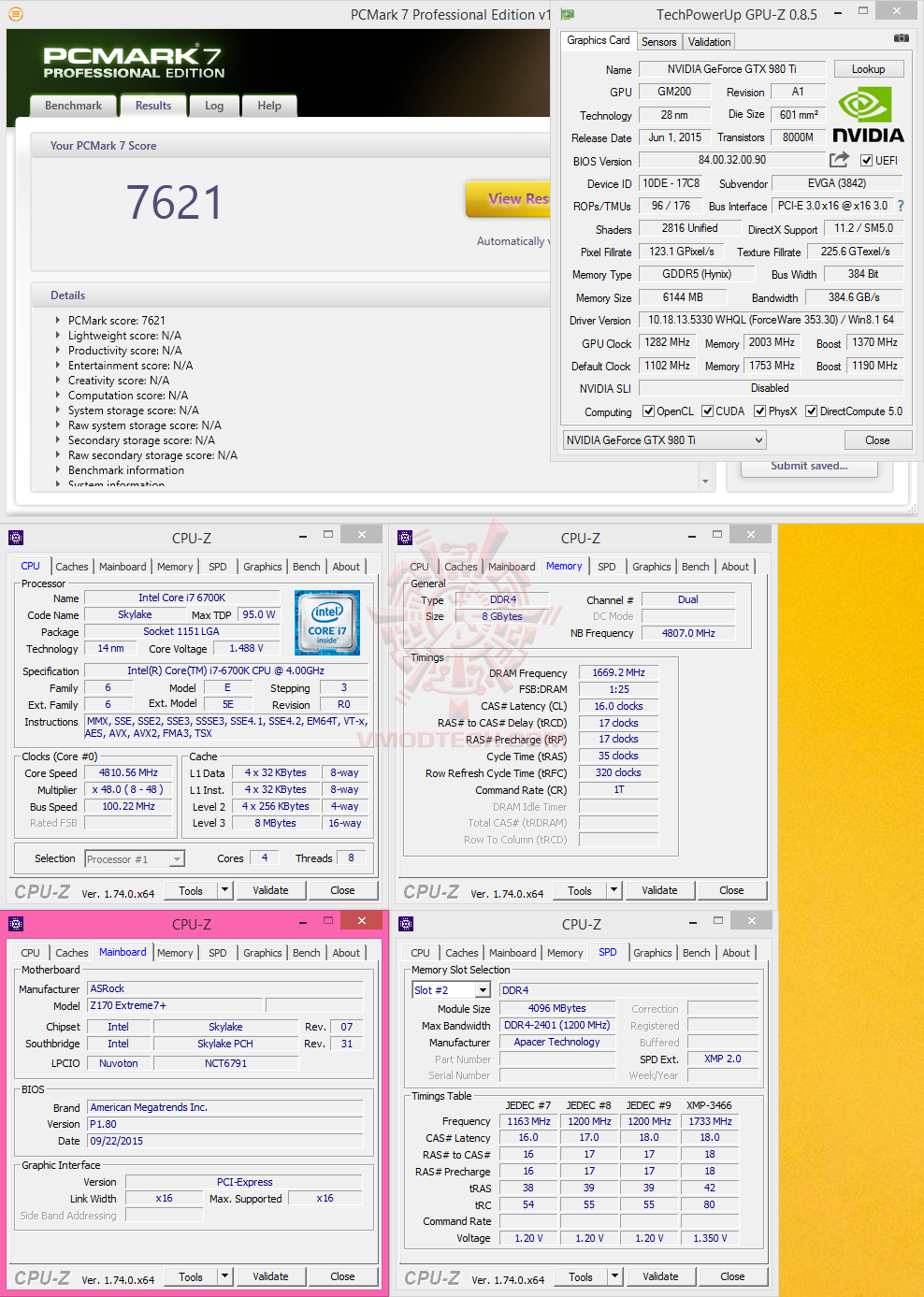Click the Intel Core i7 6700K name field
Screen dimensions: 924x1297
coord(181,598)
